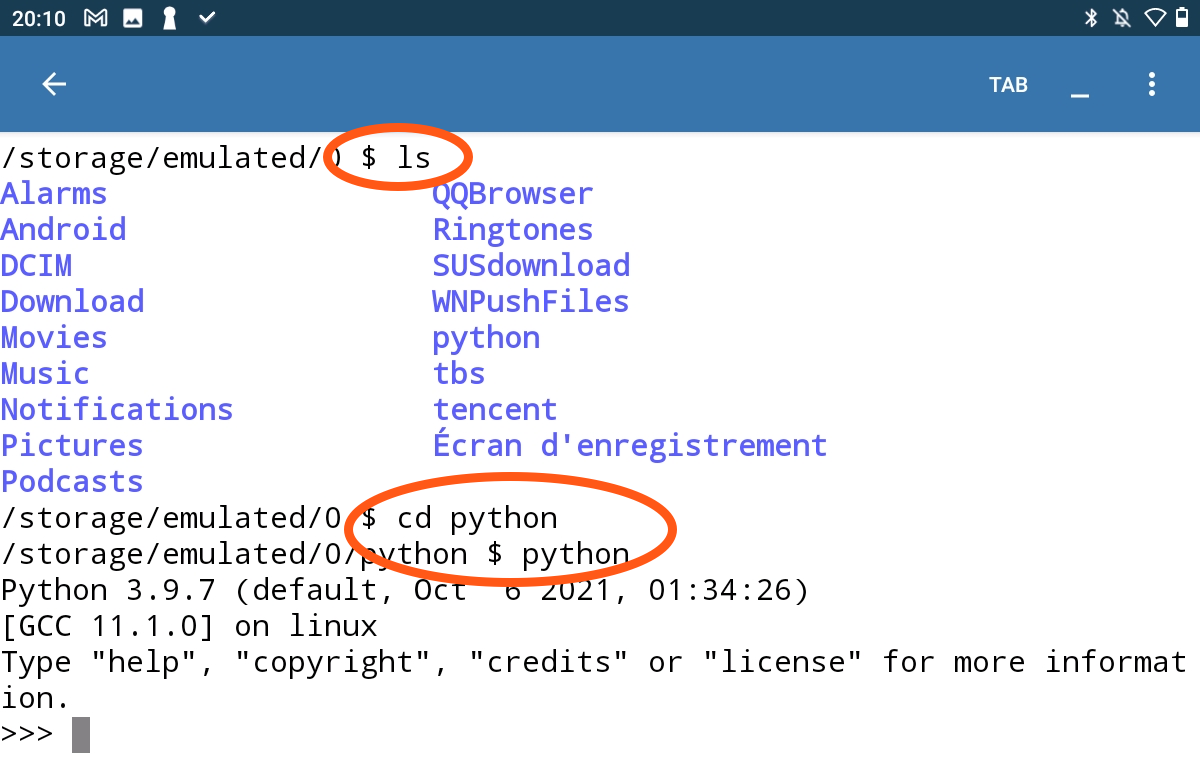Tap the muted notifications bell icon
Screen dimensions: 1200x770
click(x=1123, y=18)
